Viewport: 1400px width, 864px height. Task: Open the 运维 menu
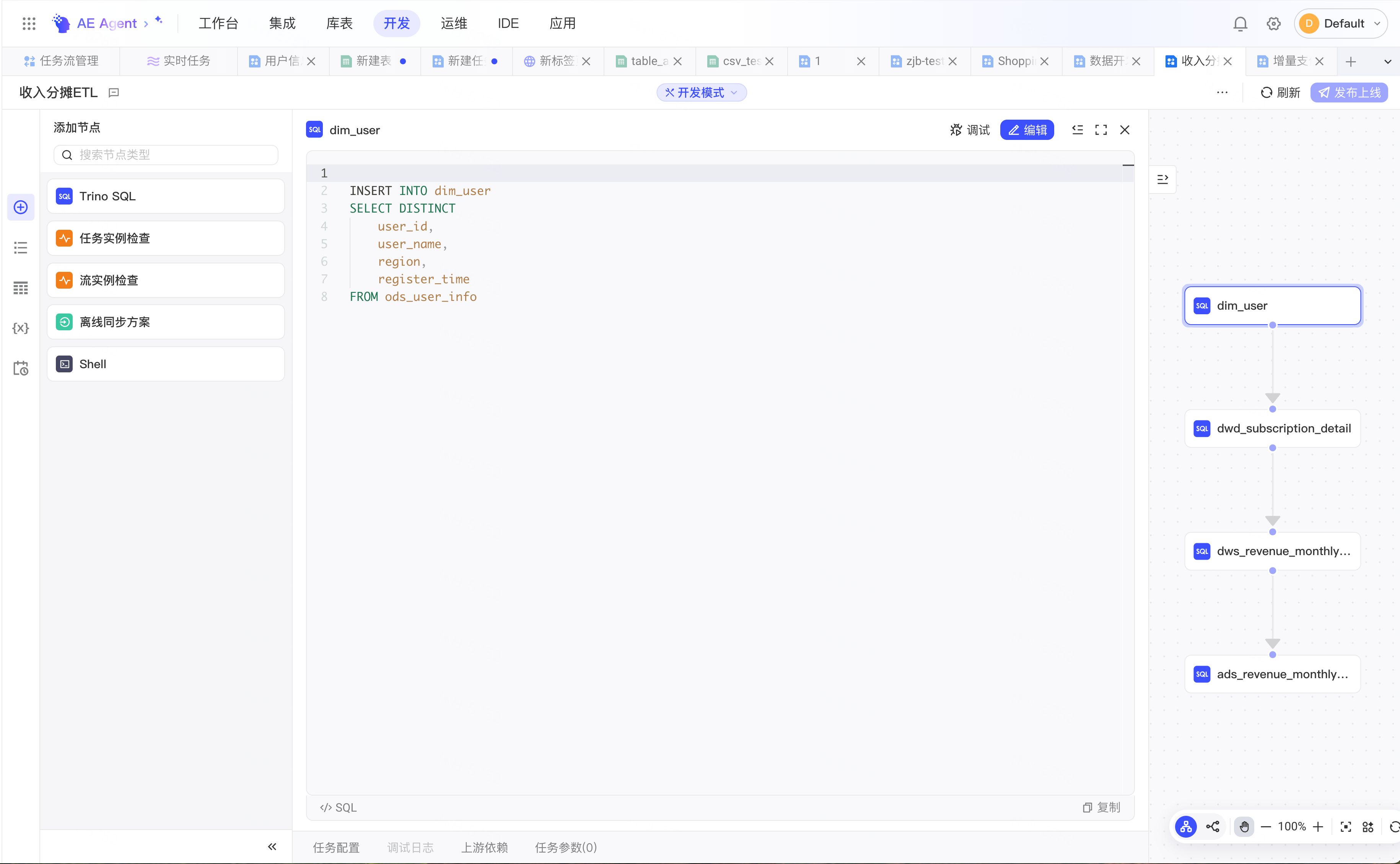point(454,23)
